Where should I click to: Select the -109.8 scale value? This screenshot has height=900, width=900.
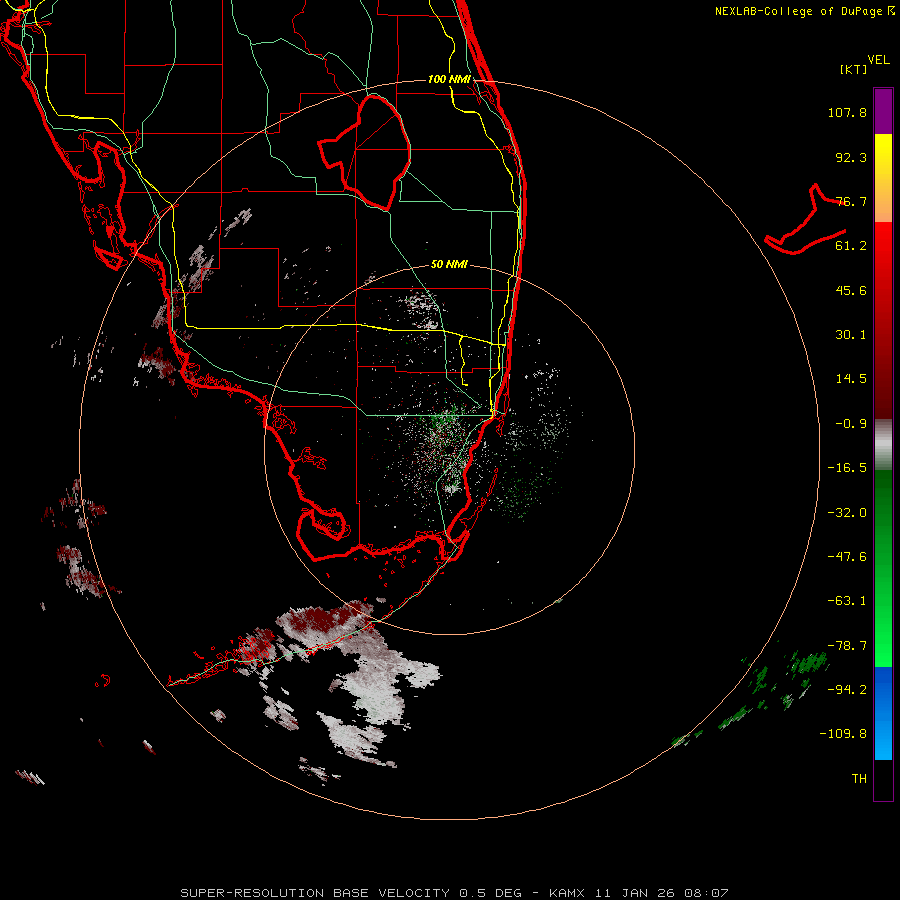coord(843,734)
